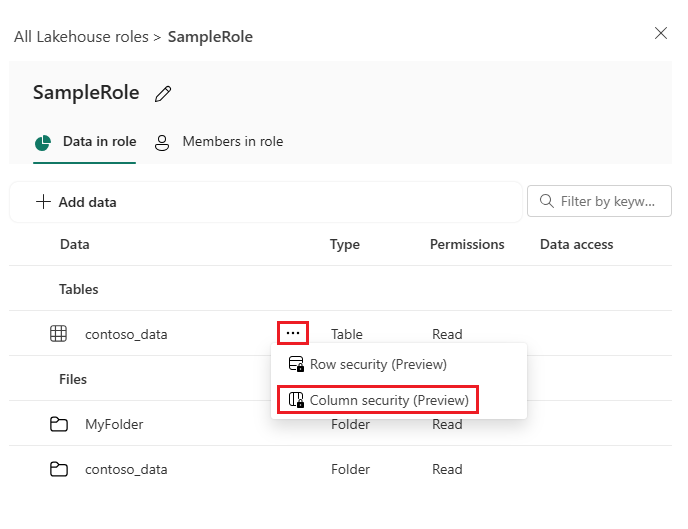Click the plus icon next to Add data
The image size is (688, 529).
(x=43, y=202)
